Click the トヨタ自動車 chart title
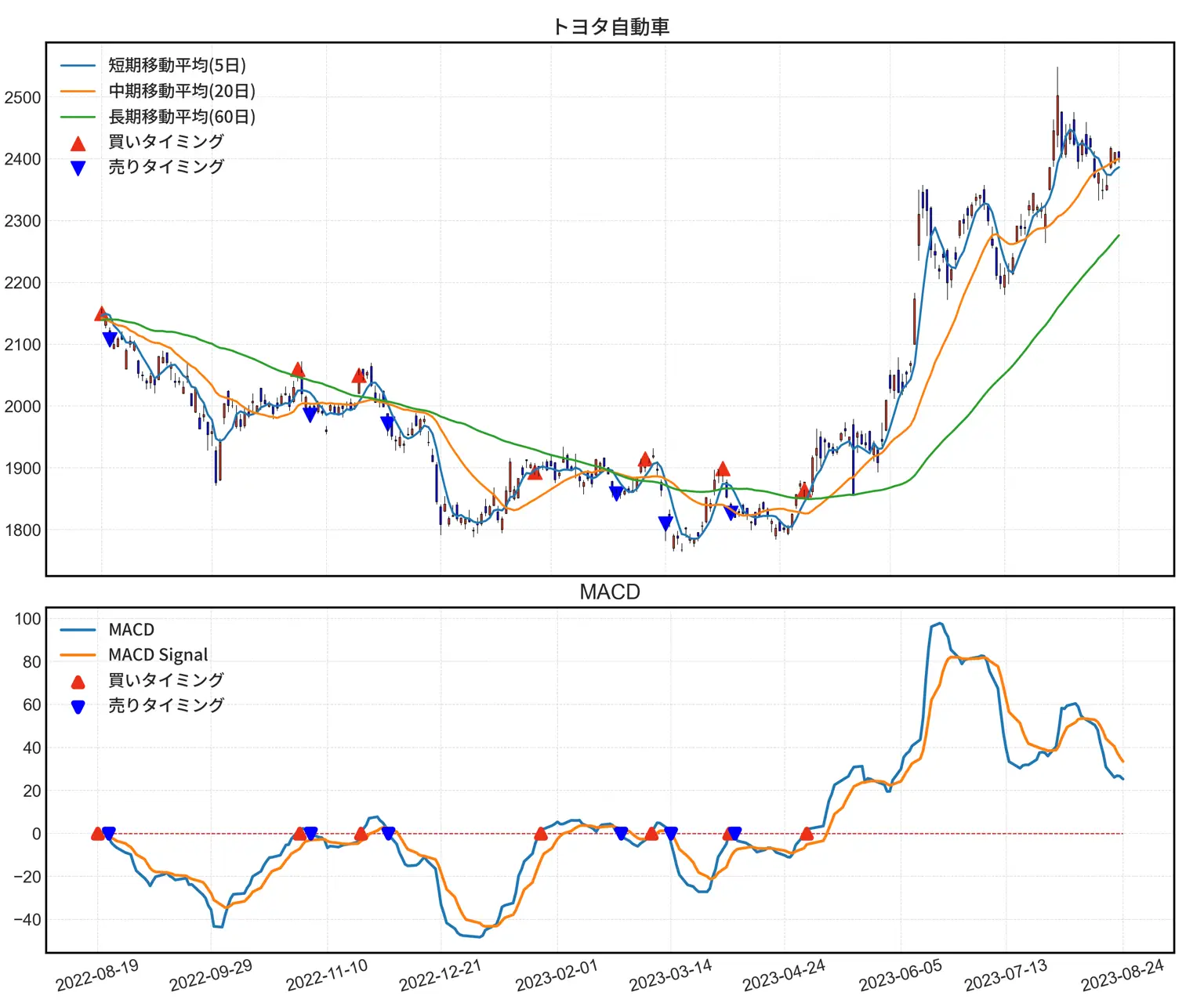The image size is (1204, 1003). point(610,27)
